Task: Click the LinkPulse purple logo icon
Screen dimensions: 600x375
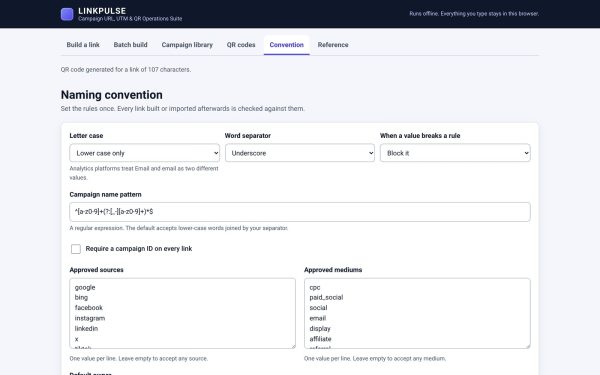Action: click(67, 14)
